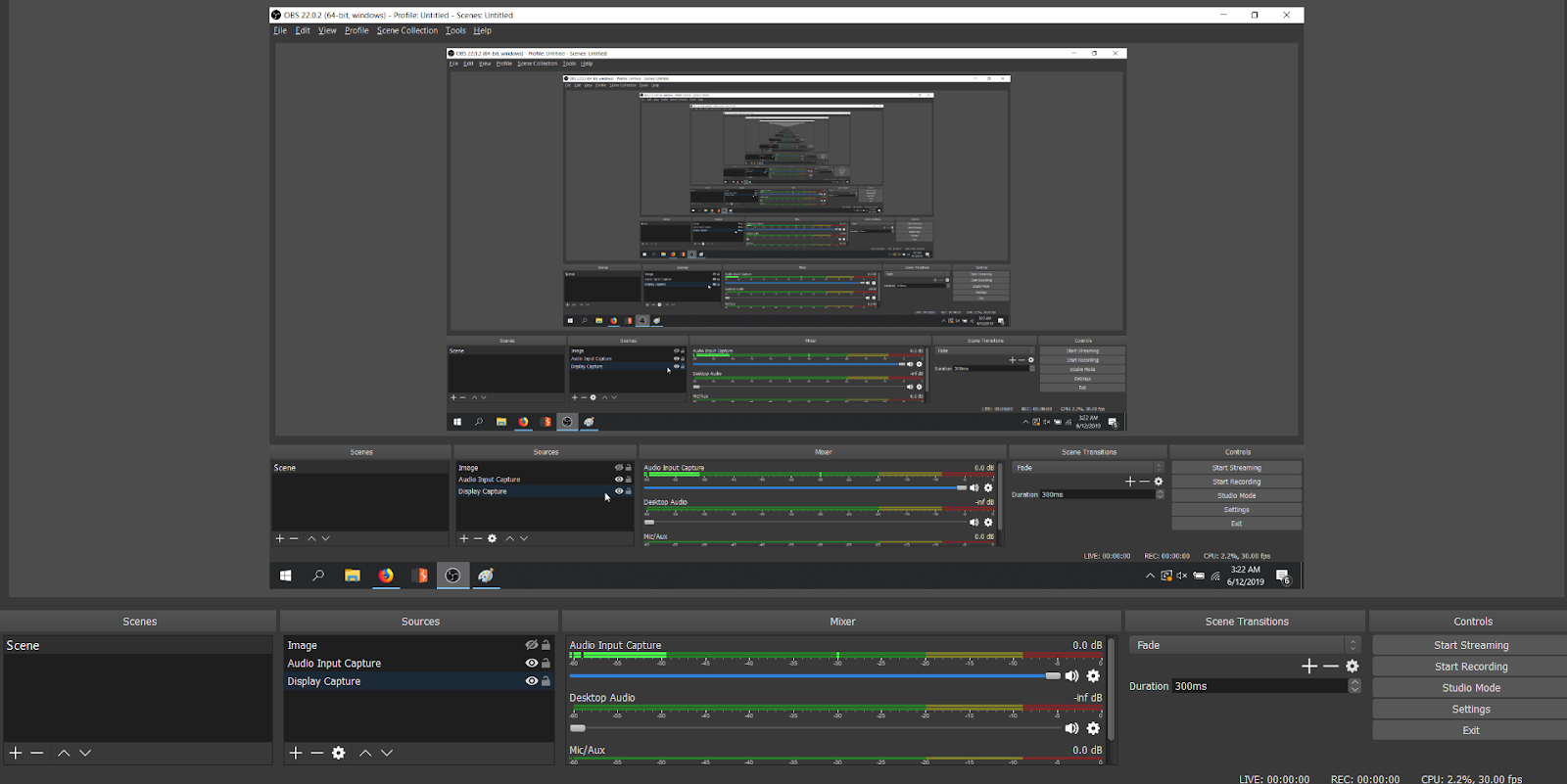
Task: Open the Profile menu in the top menu bar
Action: pyautogui.click(x=356, y=30)
